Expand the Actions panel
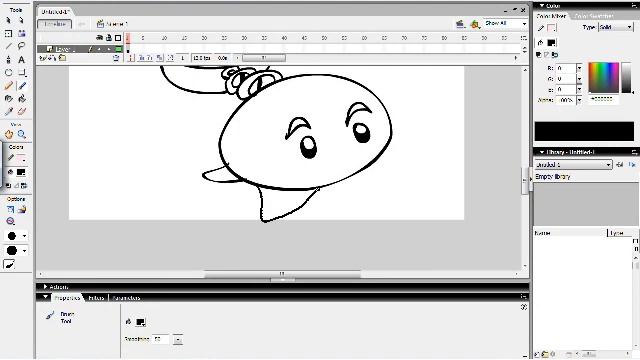The image size is (640, 360). [x=45, y=287]
